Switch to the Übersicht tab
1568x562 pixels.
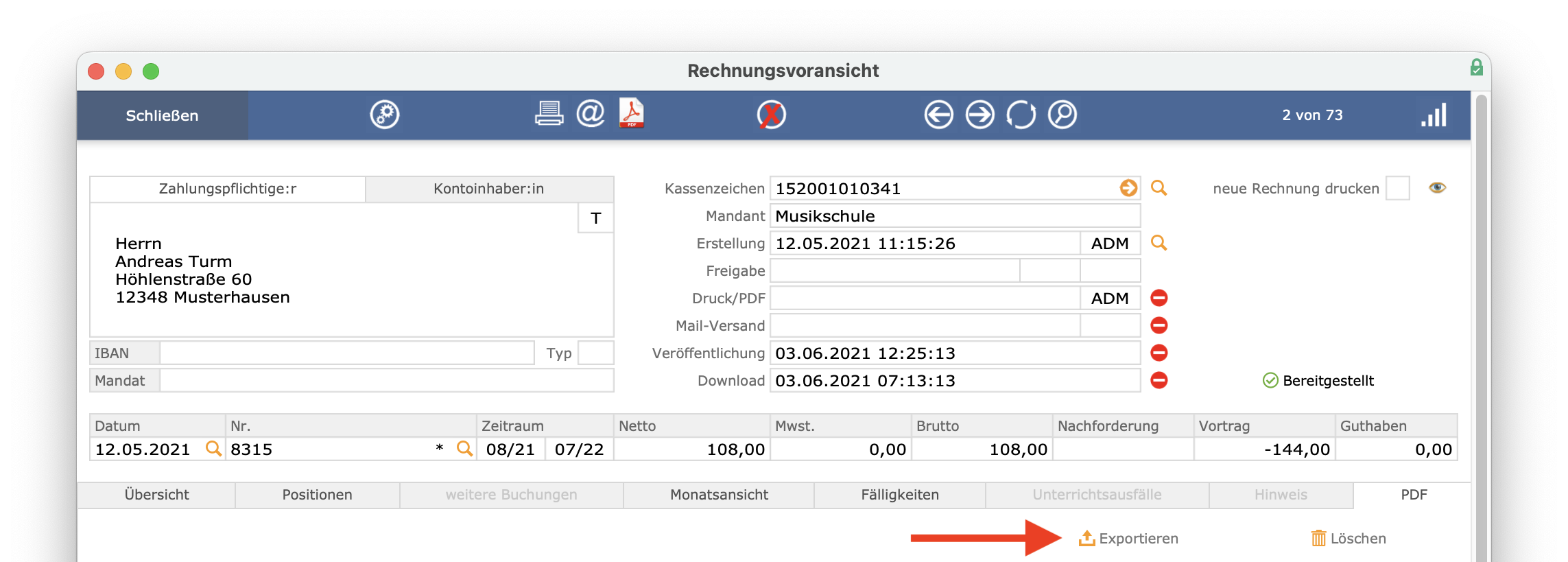coord(156,495)
